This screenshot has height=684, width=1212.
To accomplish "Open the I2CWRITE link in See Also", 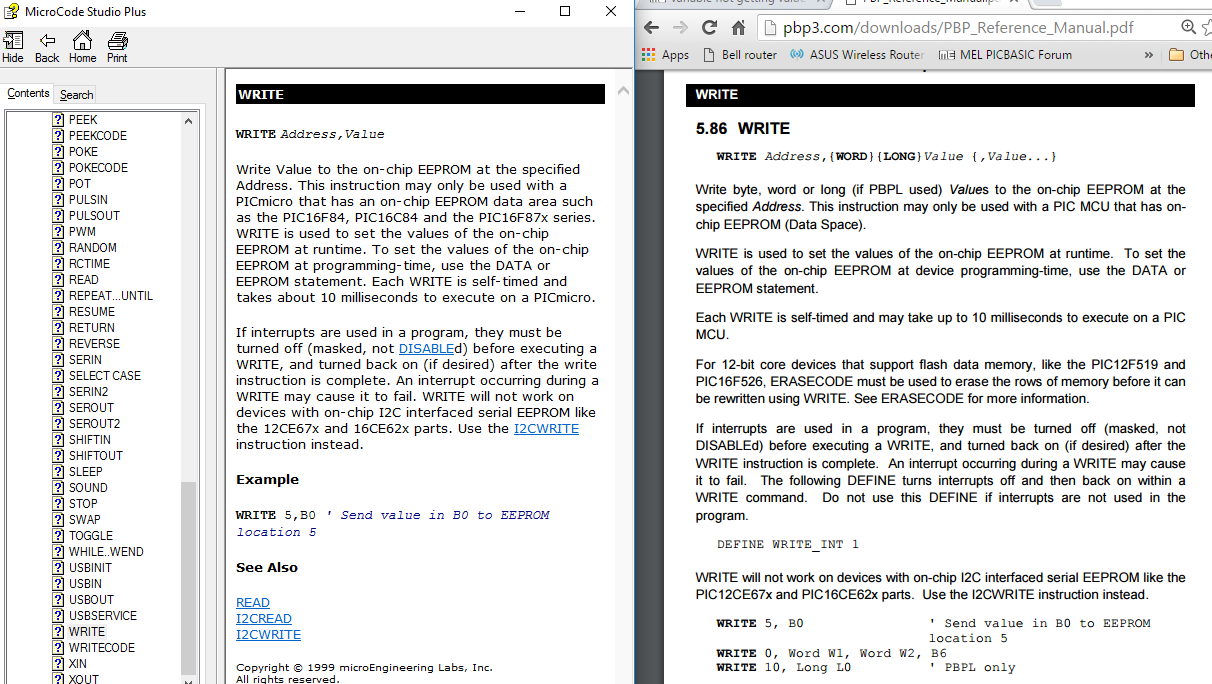I will point(268,635).
